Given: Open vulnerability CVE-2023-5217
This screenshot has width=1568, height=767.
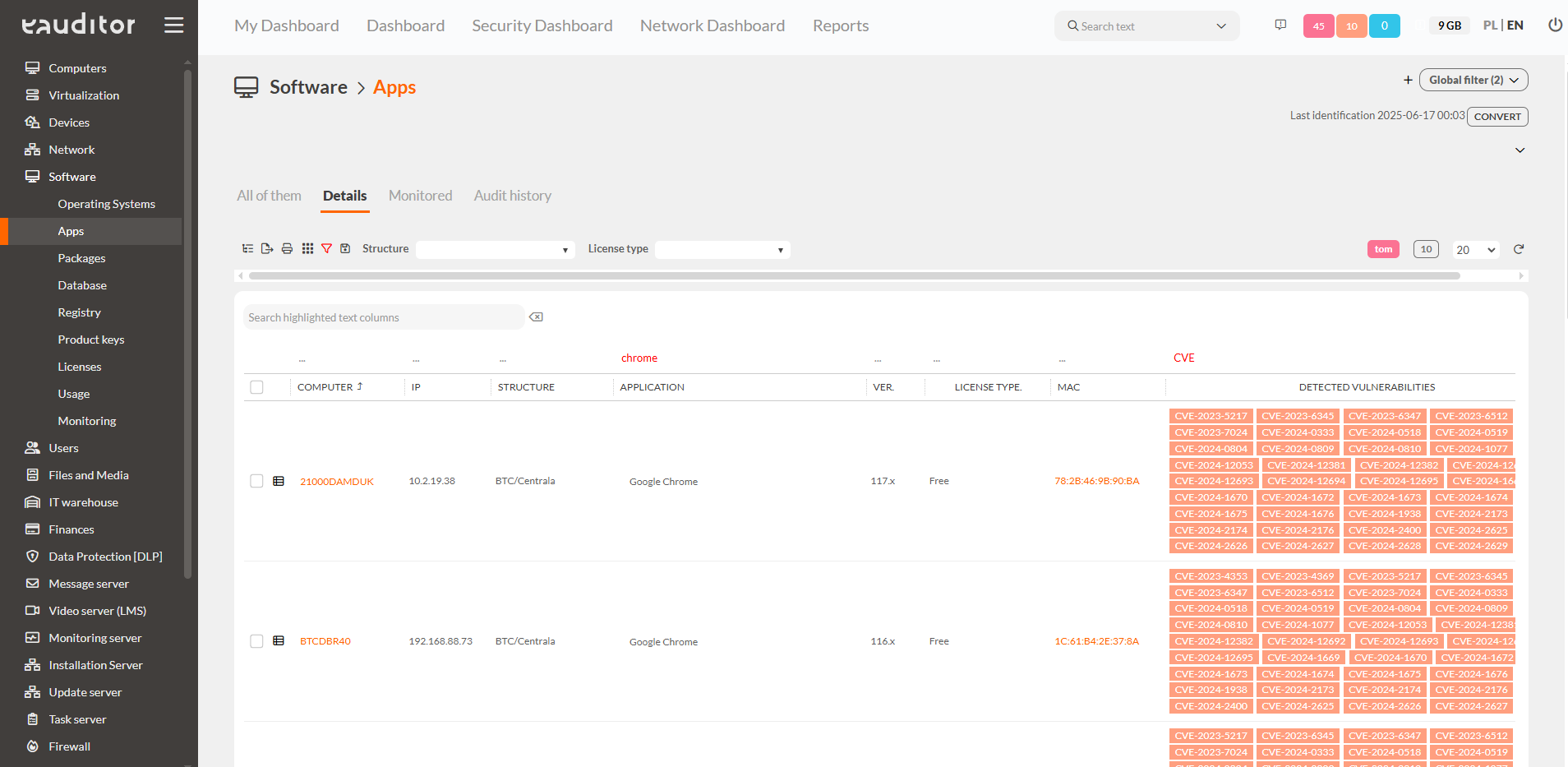Looking at the screenshot, I should coord(1211,416).
